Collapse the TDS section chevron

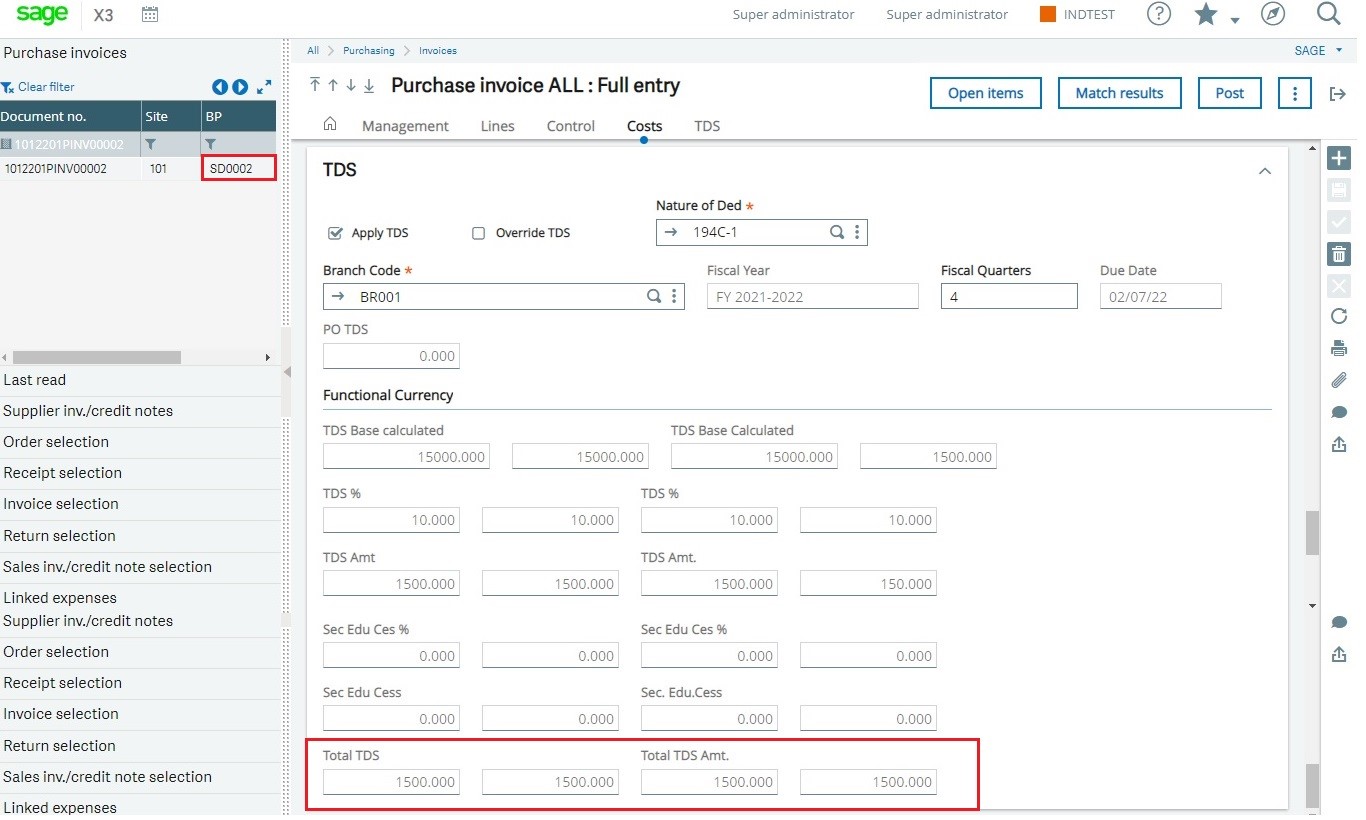[1264, 171]
